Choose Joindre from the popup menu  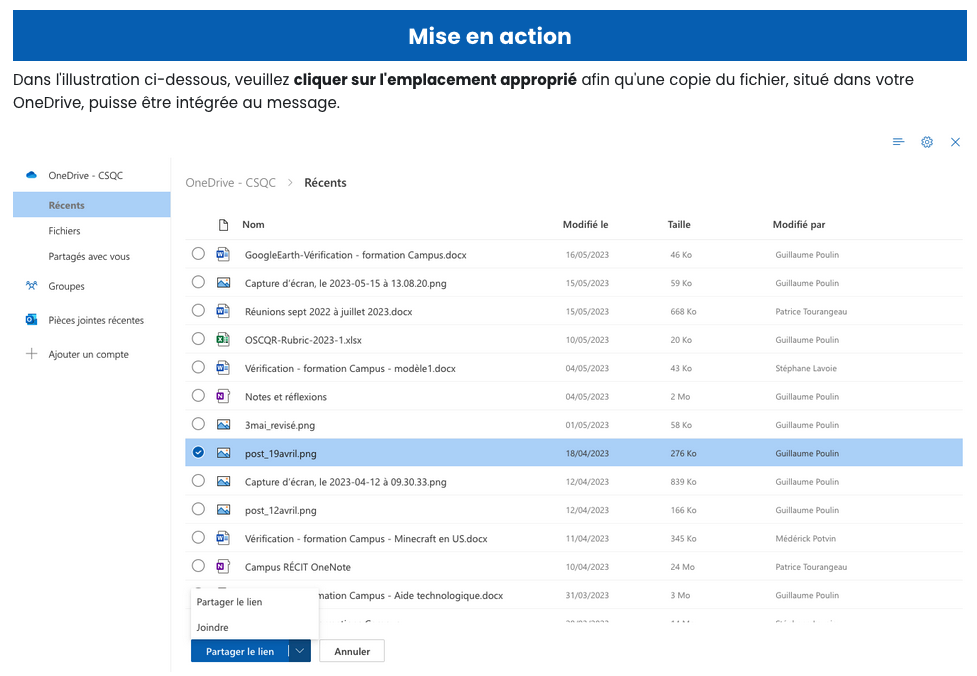tap(213, 628)
